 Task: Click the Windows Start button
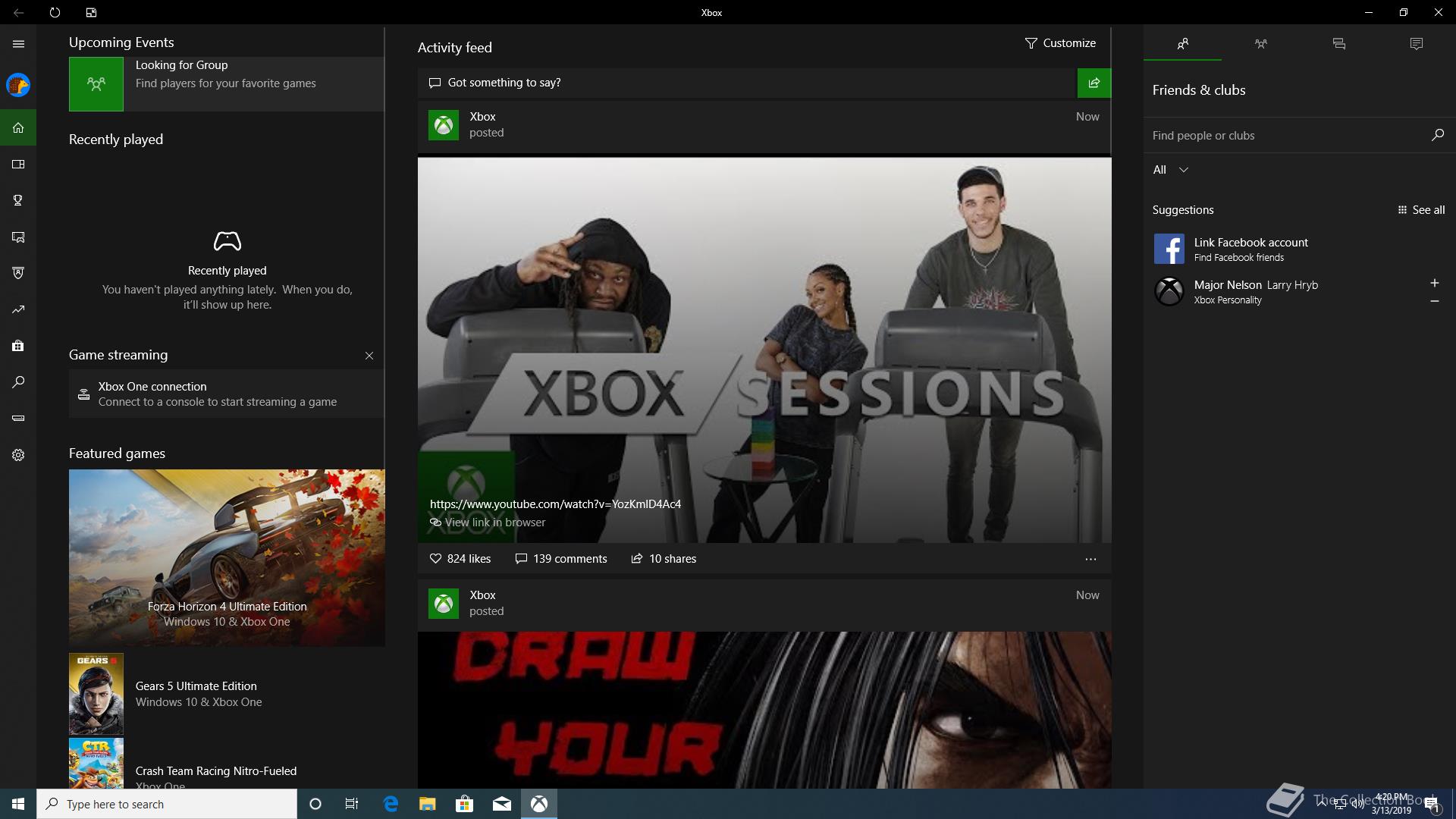click(18, 804)
